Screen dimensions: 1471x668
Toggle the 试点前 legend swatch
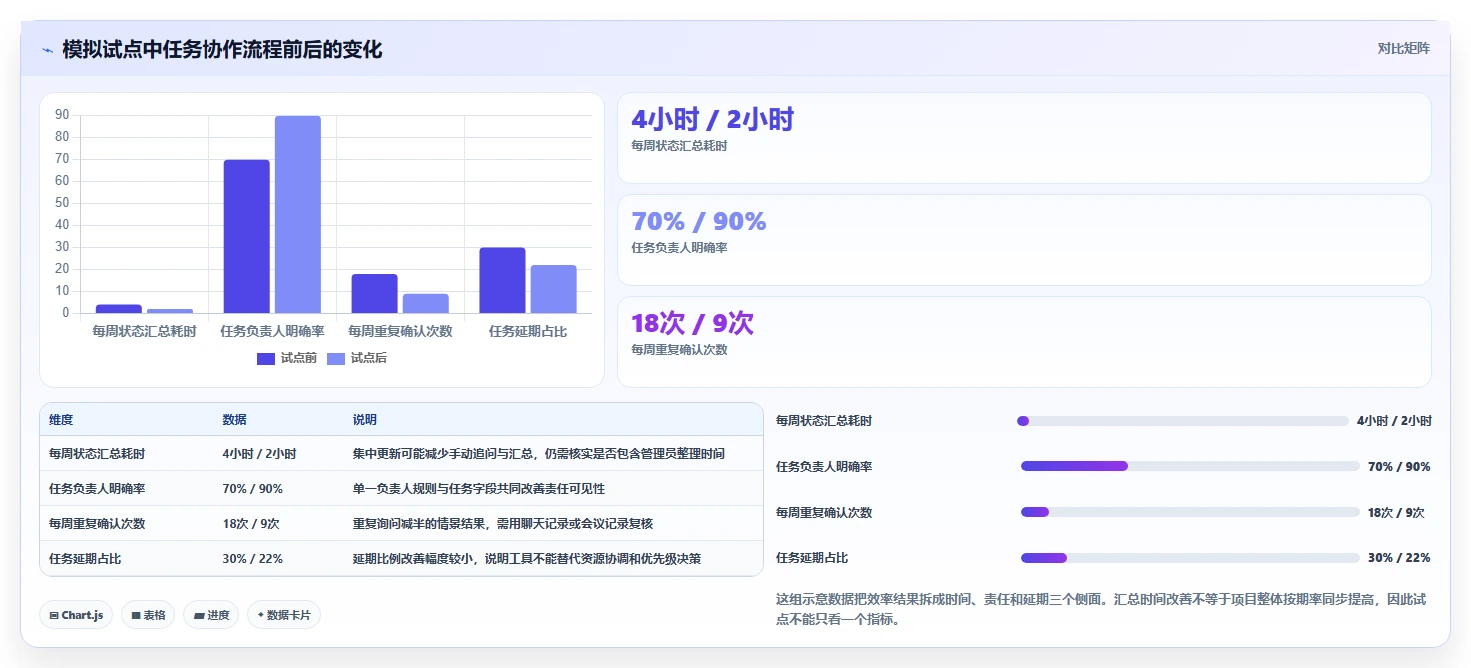(265, 358)
